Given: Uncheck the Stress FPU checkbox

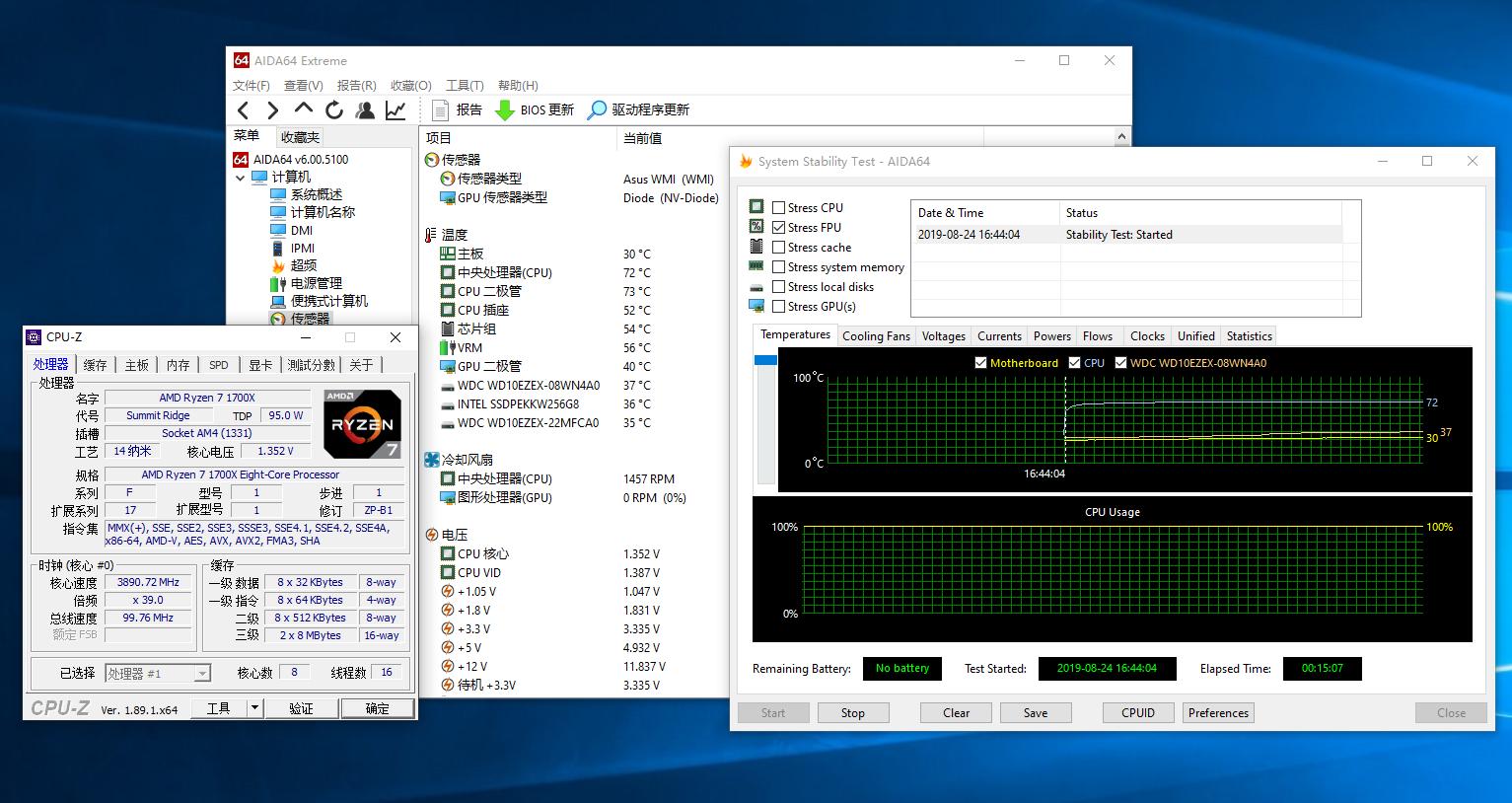Looking at the screenshot, I should pos(779,227).
